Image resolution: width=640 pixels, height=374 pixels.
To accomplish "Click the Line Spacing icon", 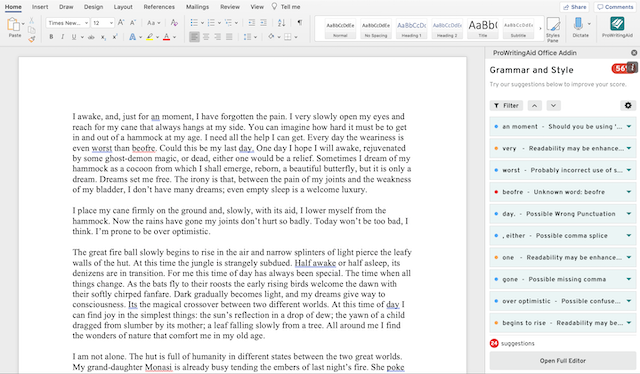I will click(x=247, y=37).
